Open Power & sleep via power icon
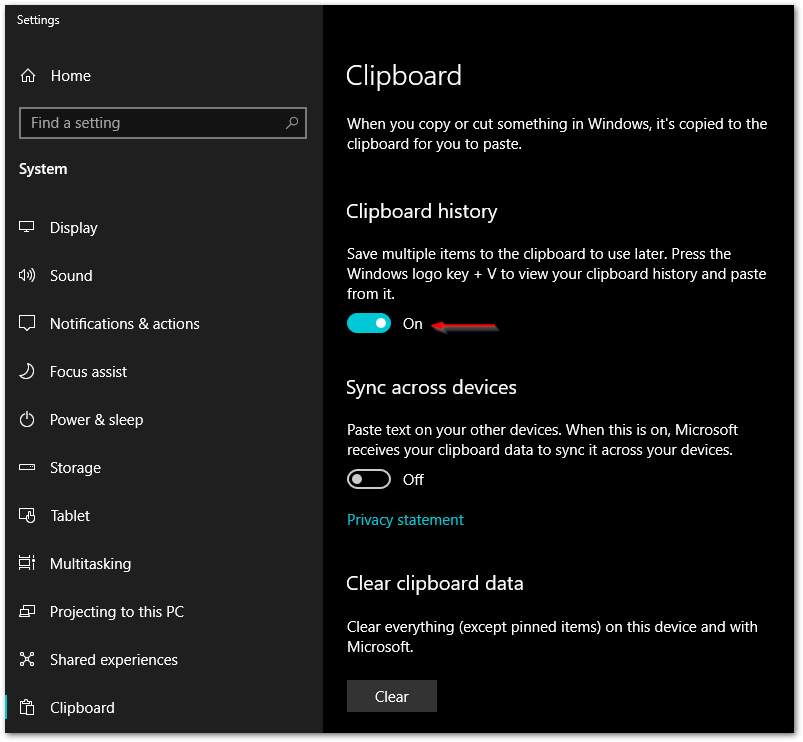This screenshot has height=742, width=803. (26, 419)
